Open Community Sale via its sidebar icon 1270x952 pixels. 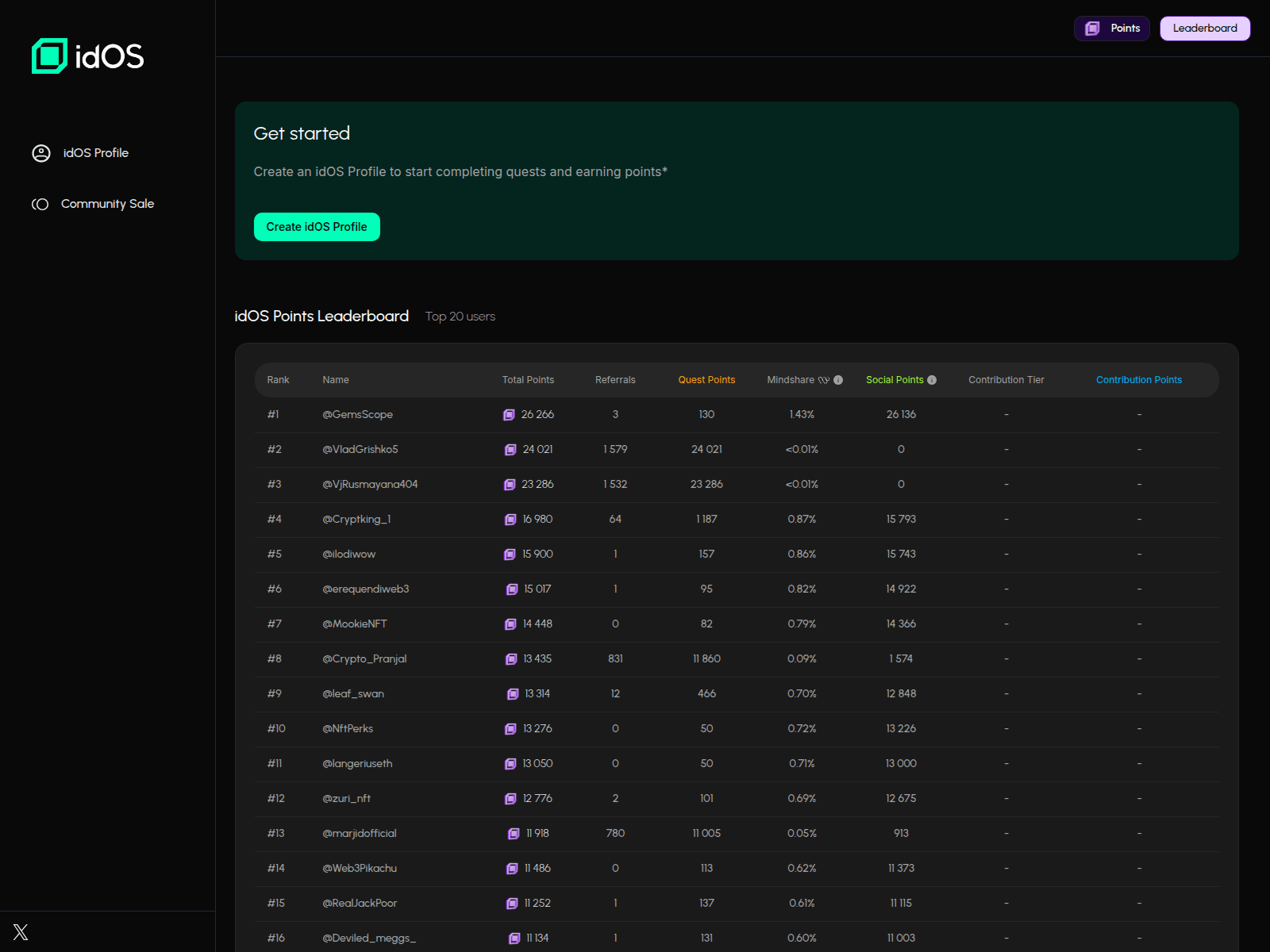(x=40, y=204)
